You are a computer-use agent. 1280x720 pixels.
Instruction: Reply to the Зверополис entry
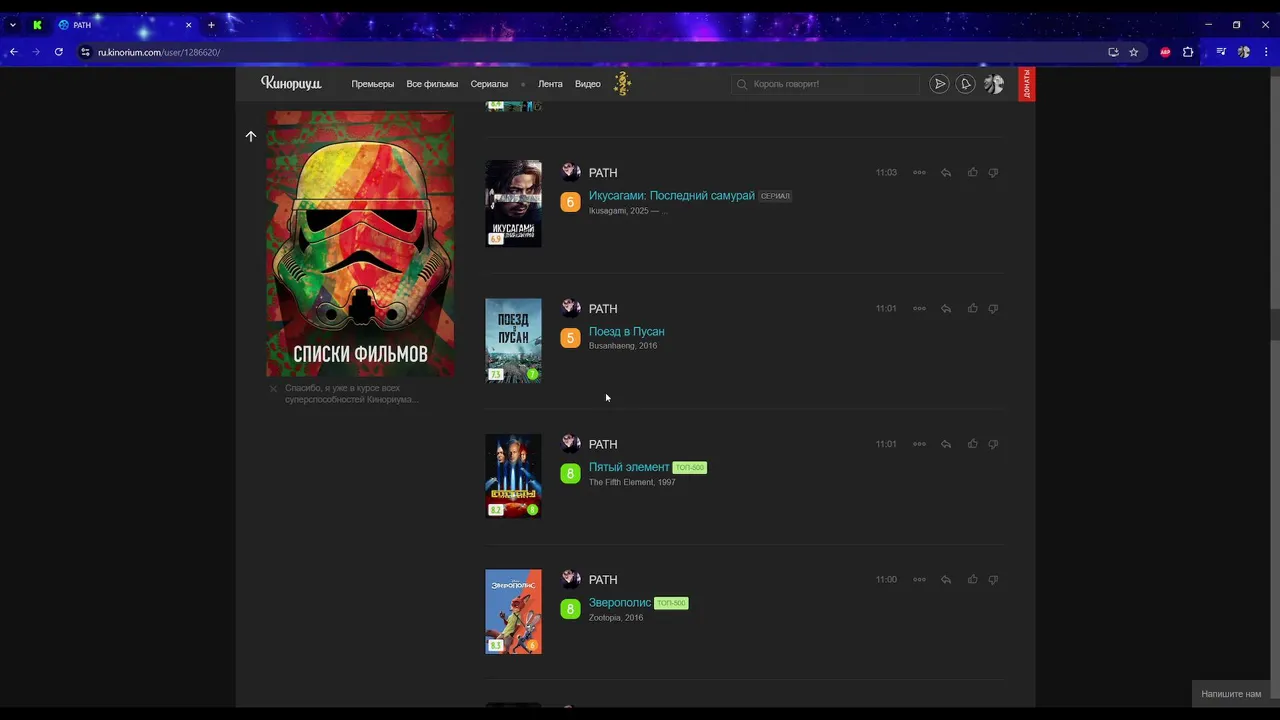(946, 580)
